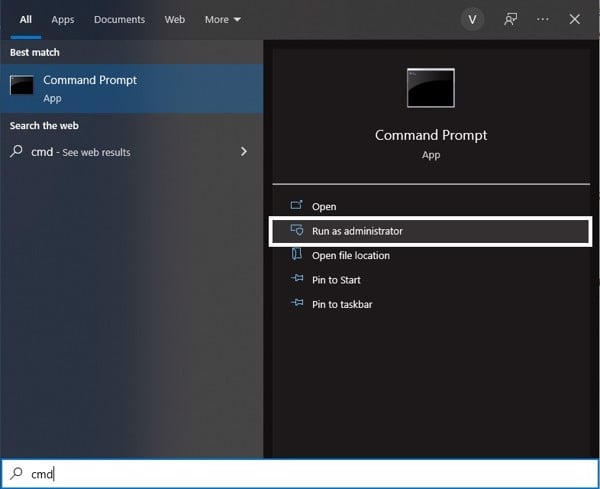Viewport: 600px width, 489px height.
Task: Click the magnifier icon beside cmd web result
Action: pos(16,151)
